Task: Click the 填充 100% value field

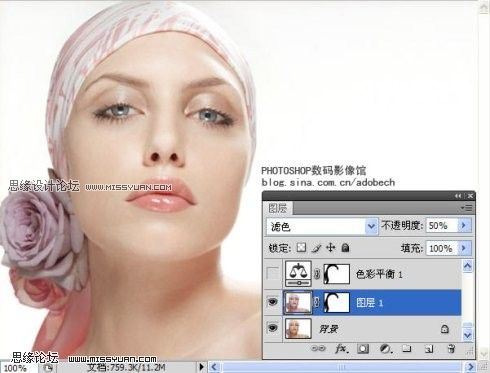Action: tap(442, 248)
